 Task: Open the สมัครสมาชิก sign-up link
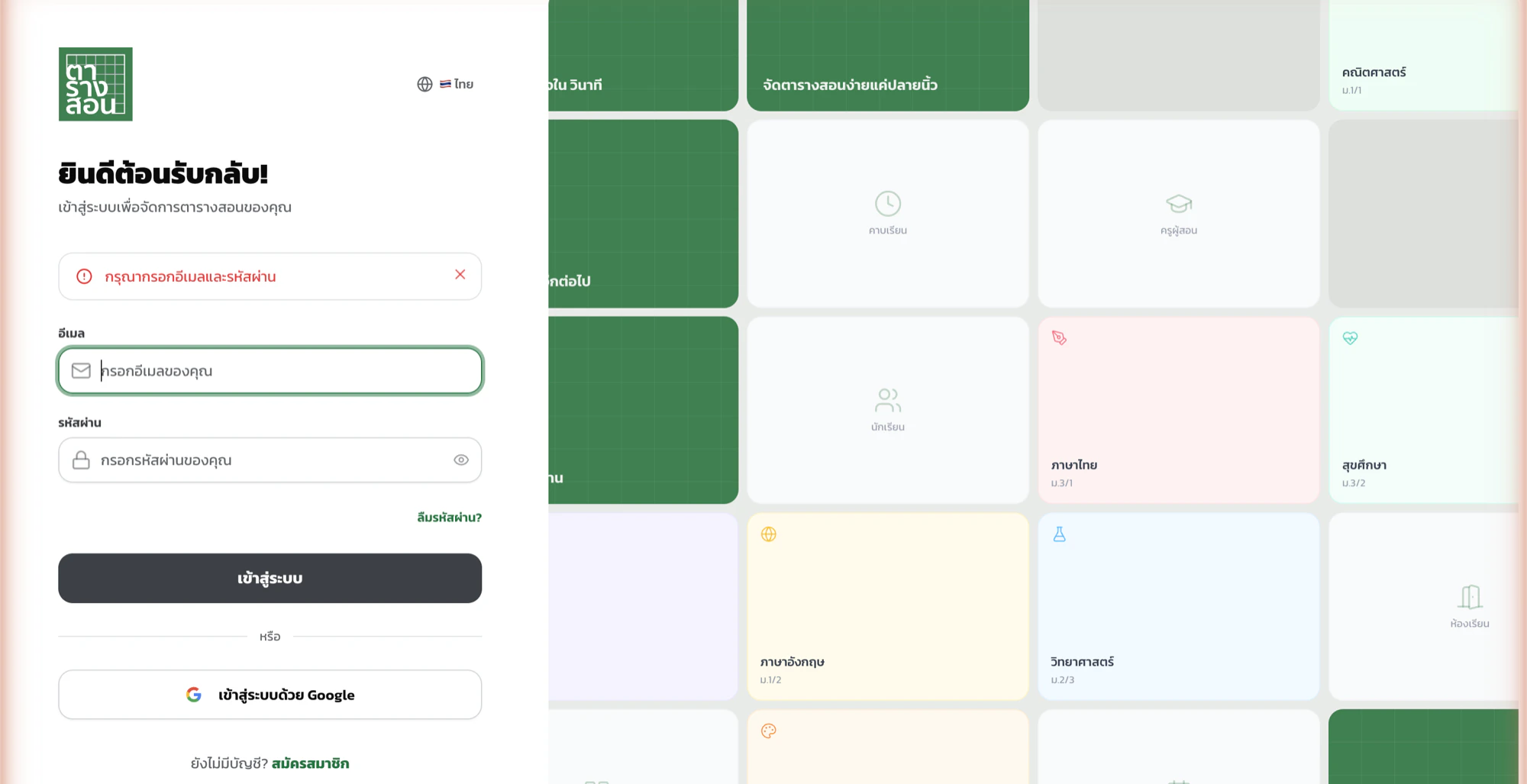[x=311, y=763]
